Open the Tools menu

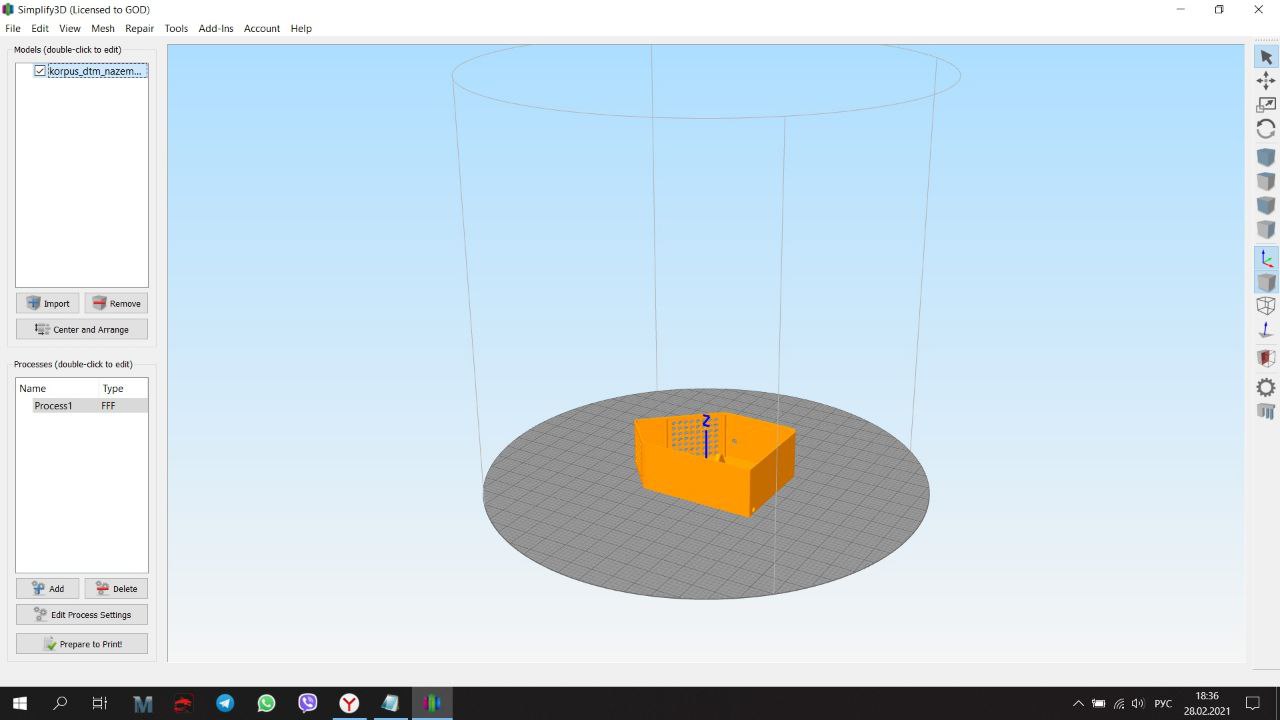(176, 28)
